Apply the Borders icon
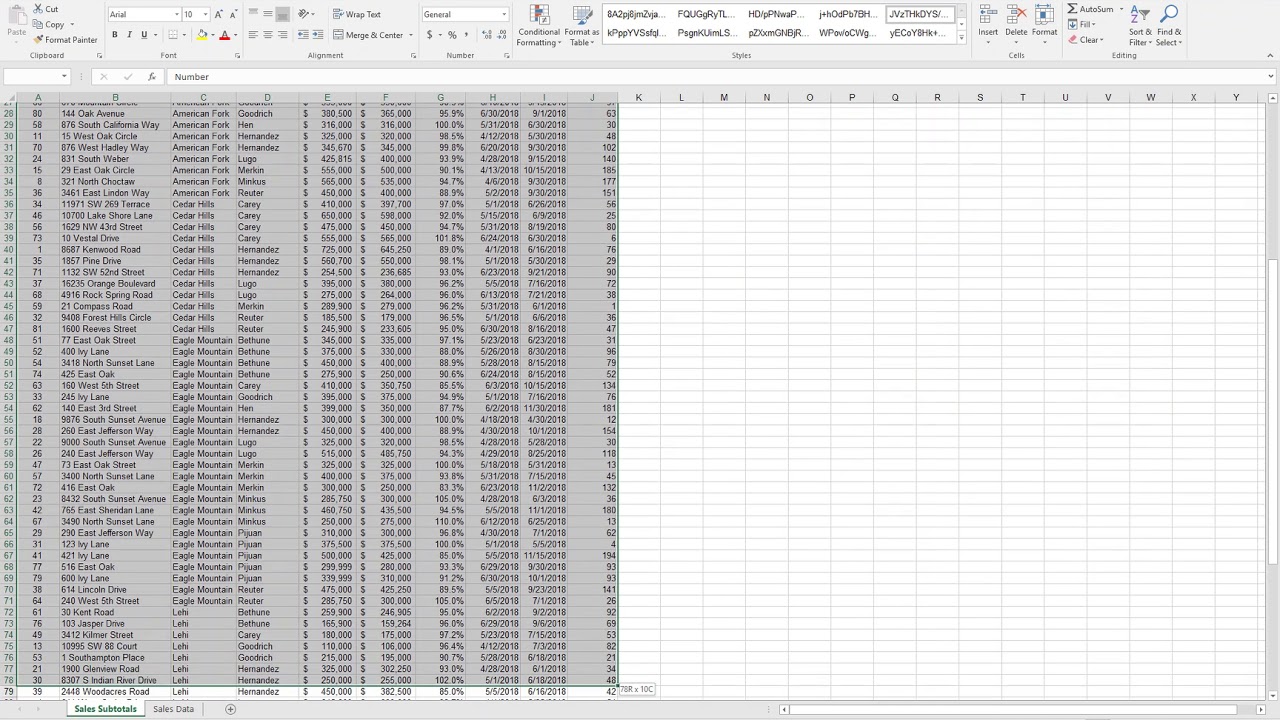The height and width of the screenshot is (720, 1280). tap(172, 35)
